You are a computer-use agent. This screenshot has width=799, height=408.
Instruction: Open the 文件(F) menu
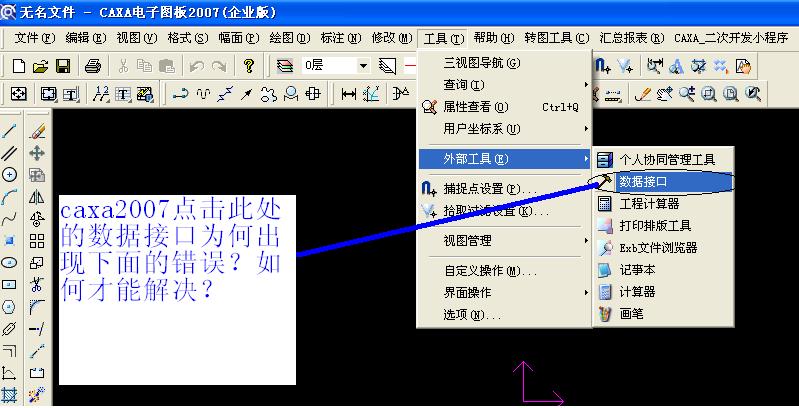pos(35,38)
